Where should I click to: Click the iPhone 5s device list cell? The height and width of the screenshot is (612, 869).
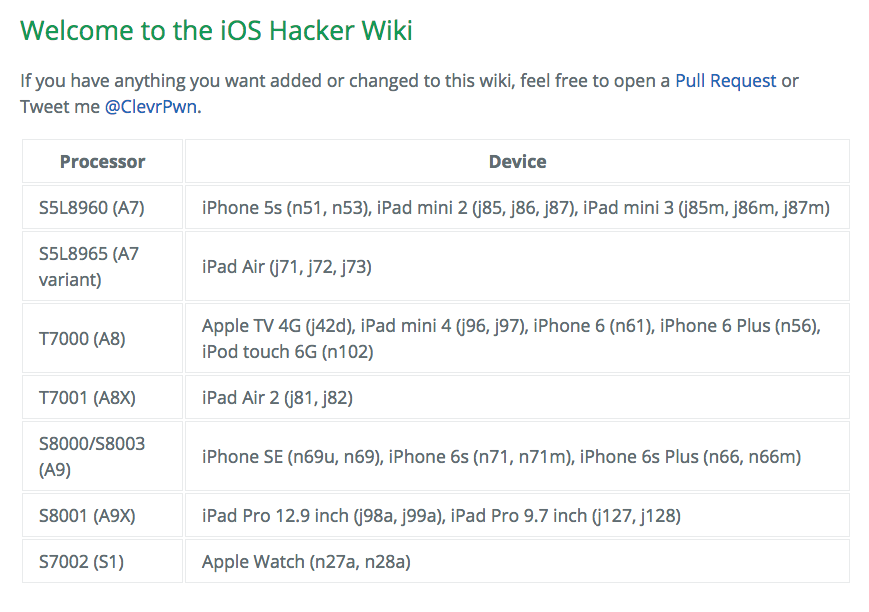click(515, 208)
